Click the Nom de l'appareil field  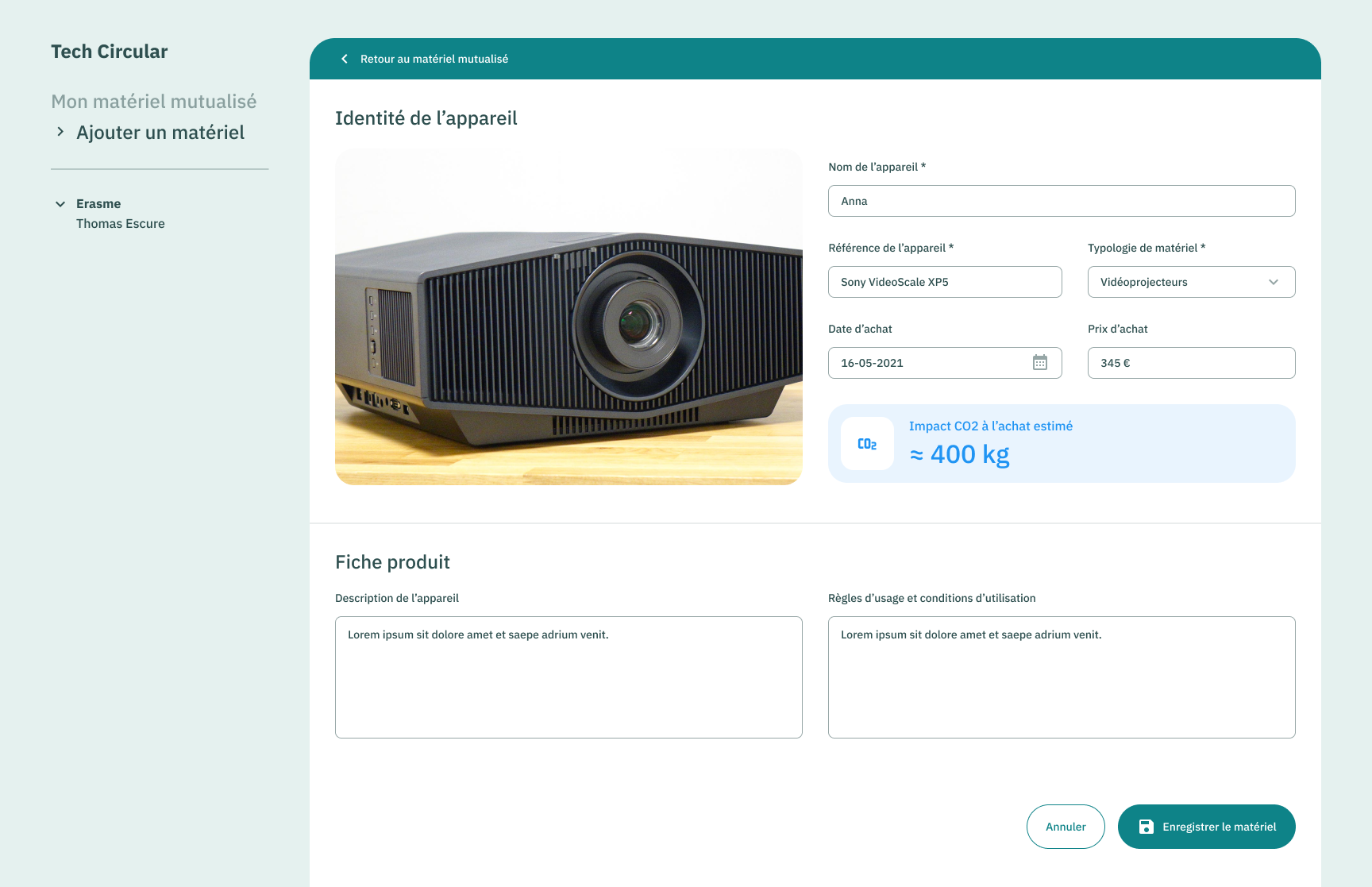(x=1061, y=201)
